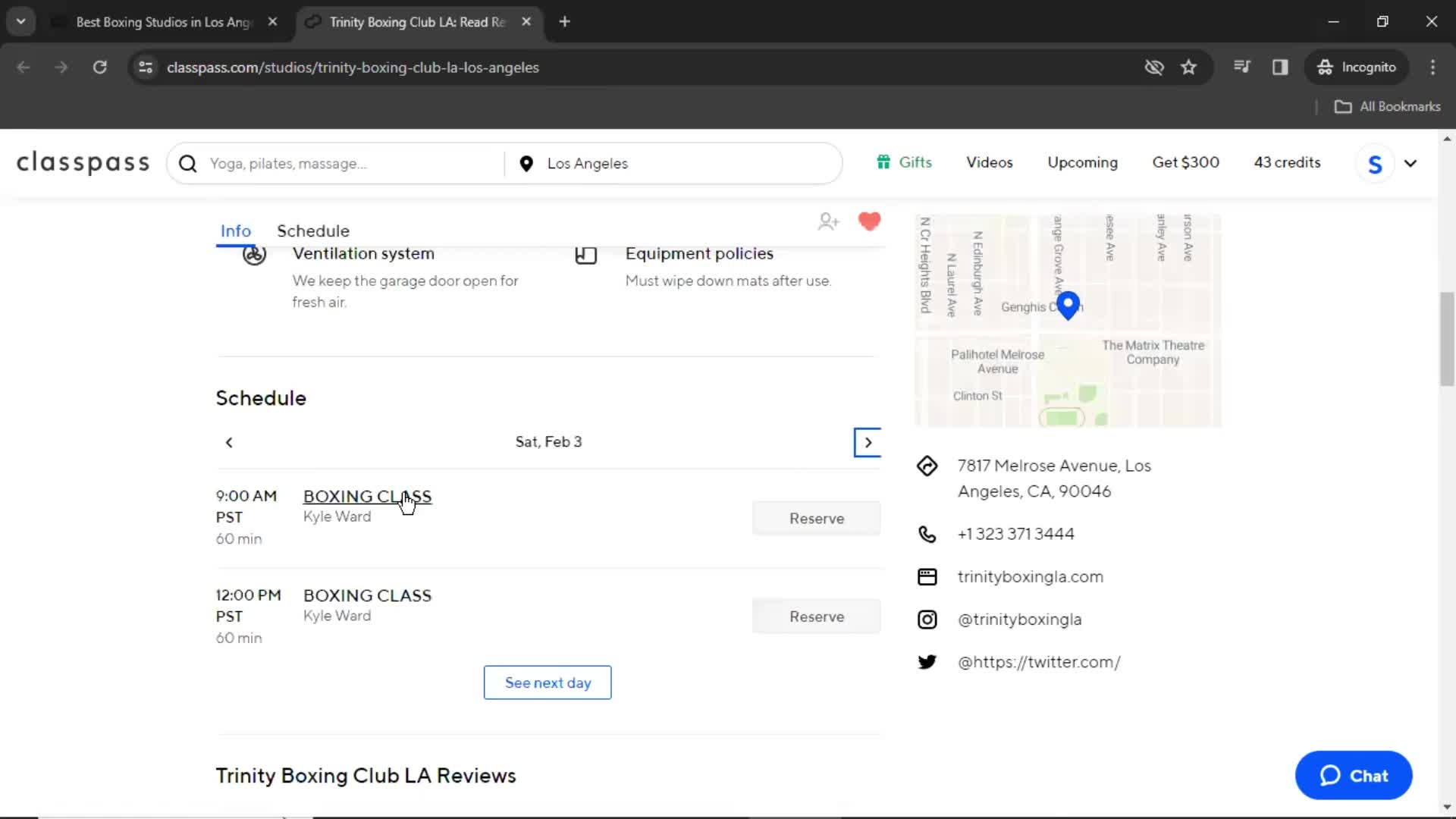The height and width of the screenshot is (819, 1456).
Task: Click the ClassPass home logo
Action: pos(84,163)
